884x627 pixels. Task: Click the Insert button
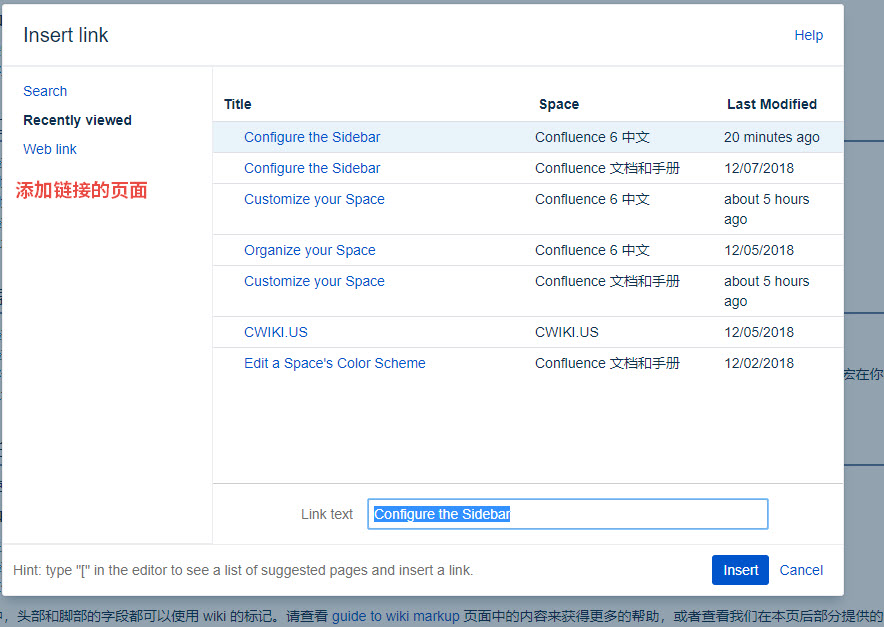pyautogui.click(x=740, y=570)
